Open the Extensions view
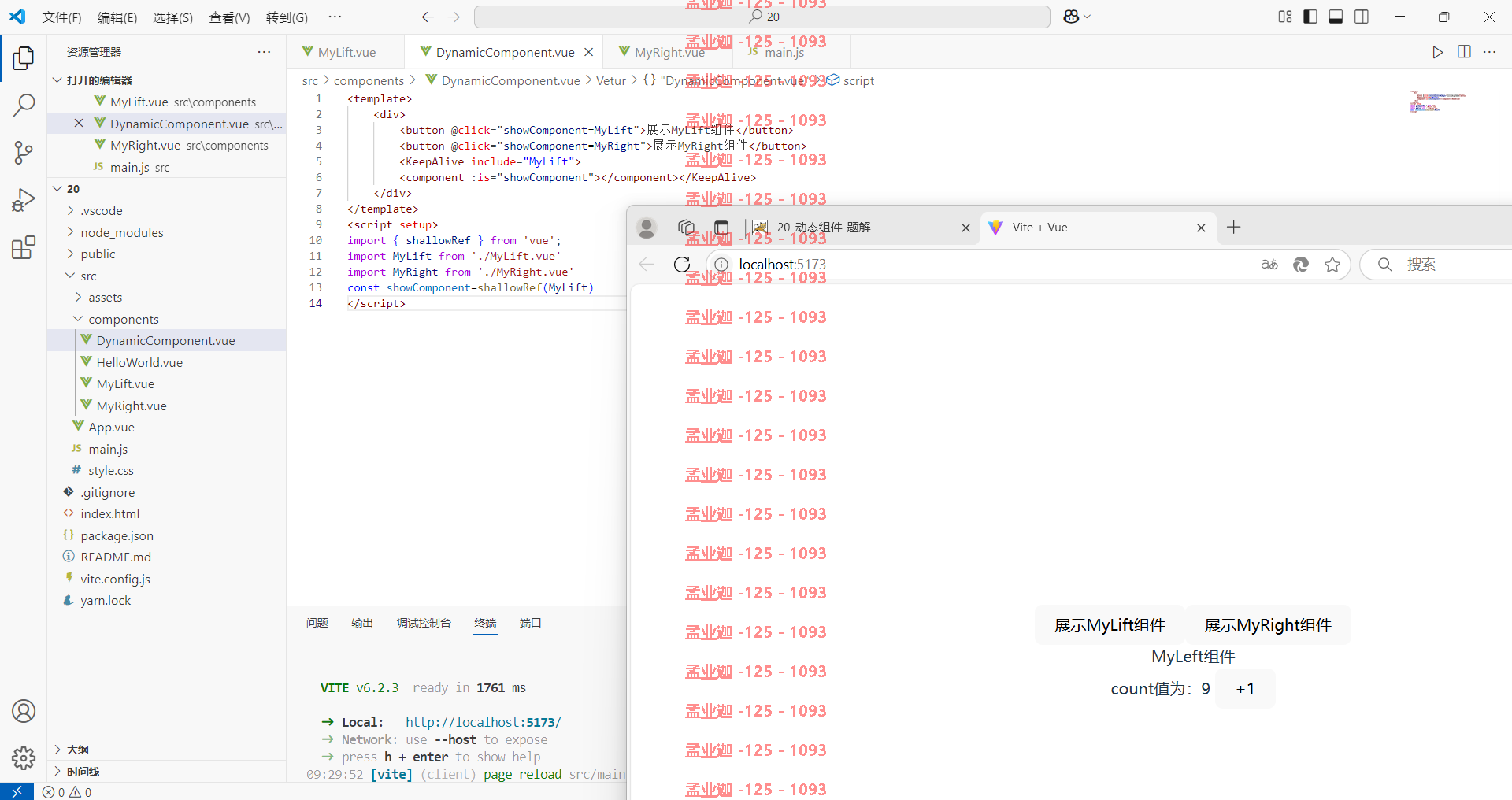 click(x=24, y=247)
